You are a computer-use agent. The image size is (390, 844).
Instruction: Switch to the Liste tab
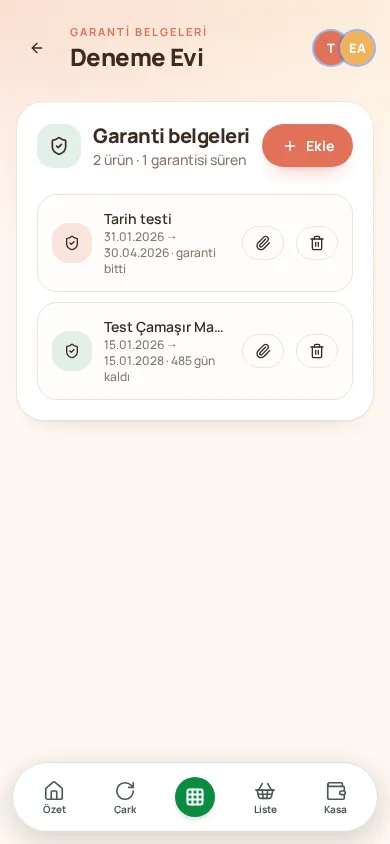coord(265,797)
